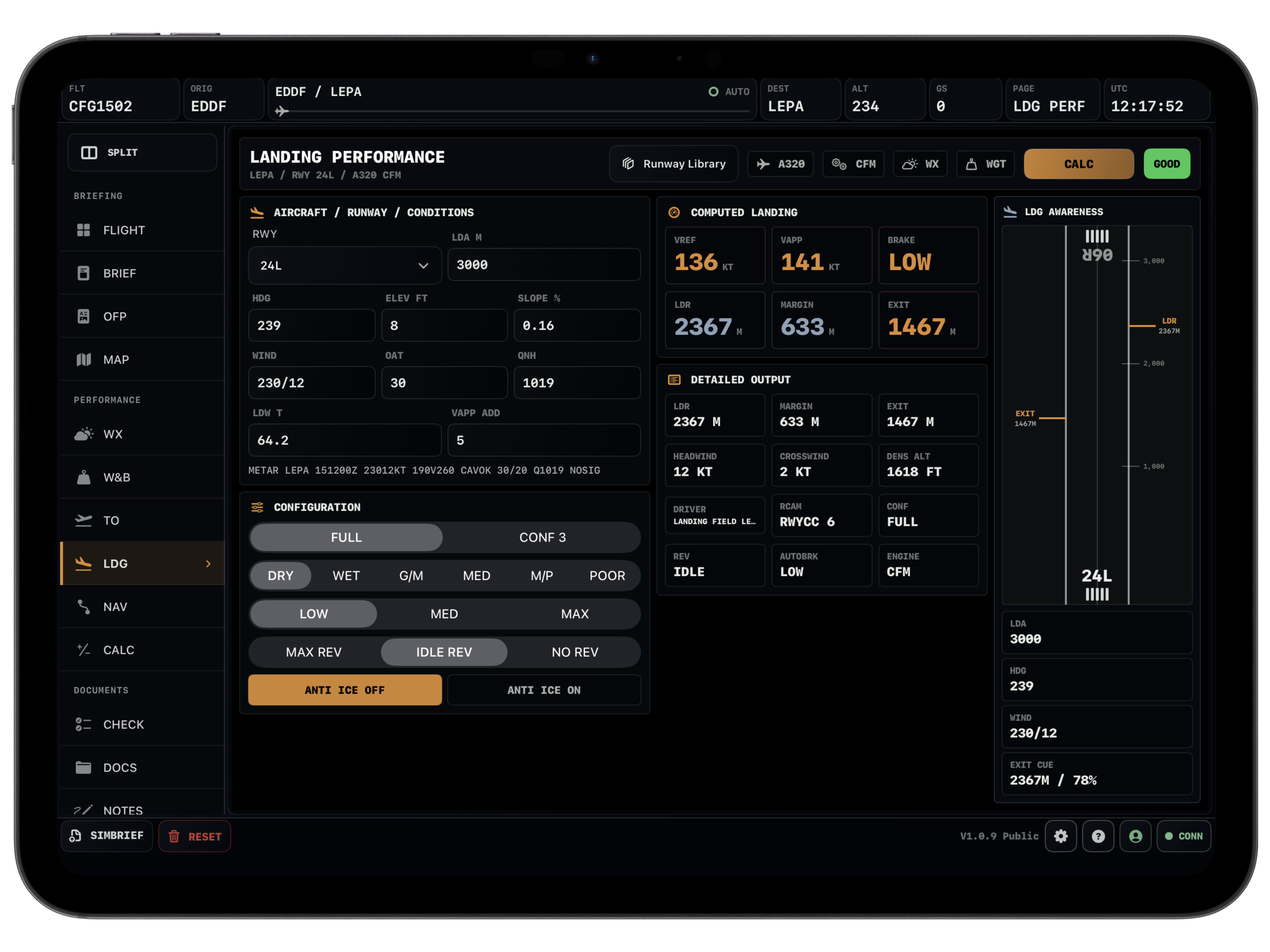Open the WX weather sidebar icon
This screenshot has width=1270, height=952.
tap(84, 434)
